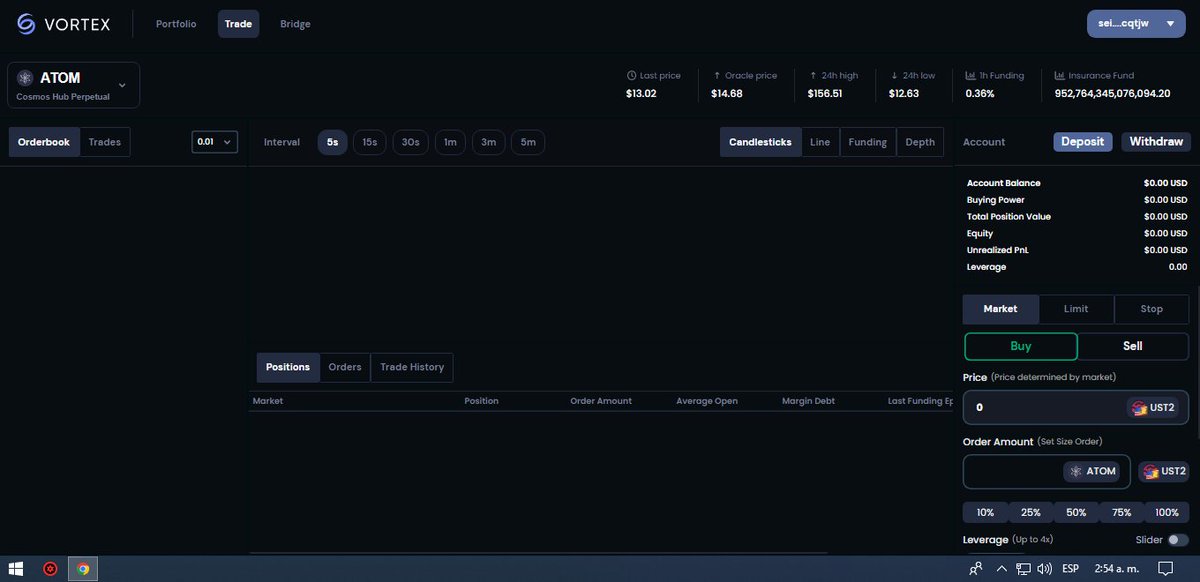The image size is (1200, 582).
Task: Click the clock icon beside Last price
Action: point(631,75)
